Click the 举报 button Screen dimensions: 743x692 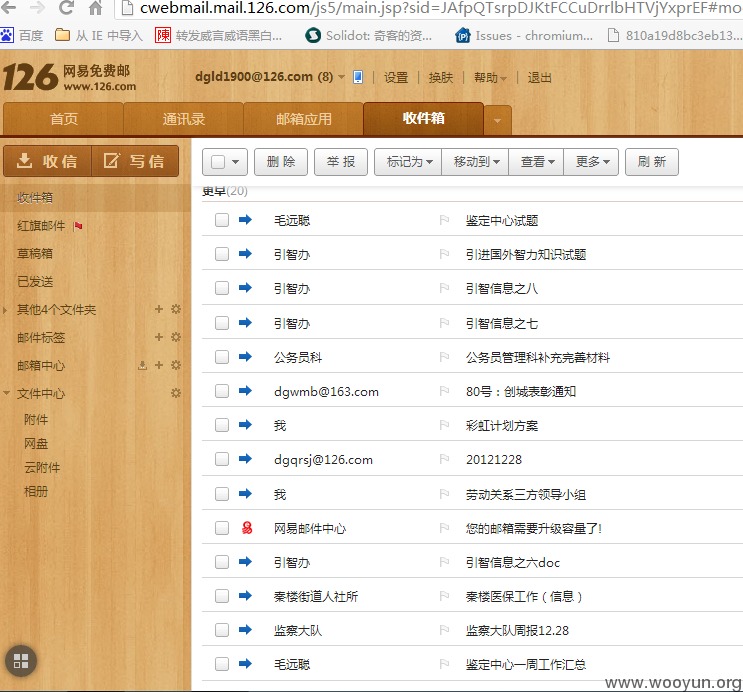tap(341, 162)
